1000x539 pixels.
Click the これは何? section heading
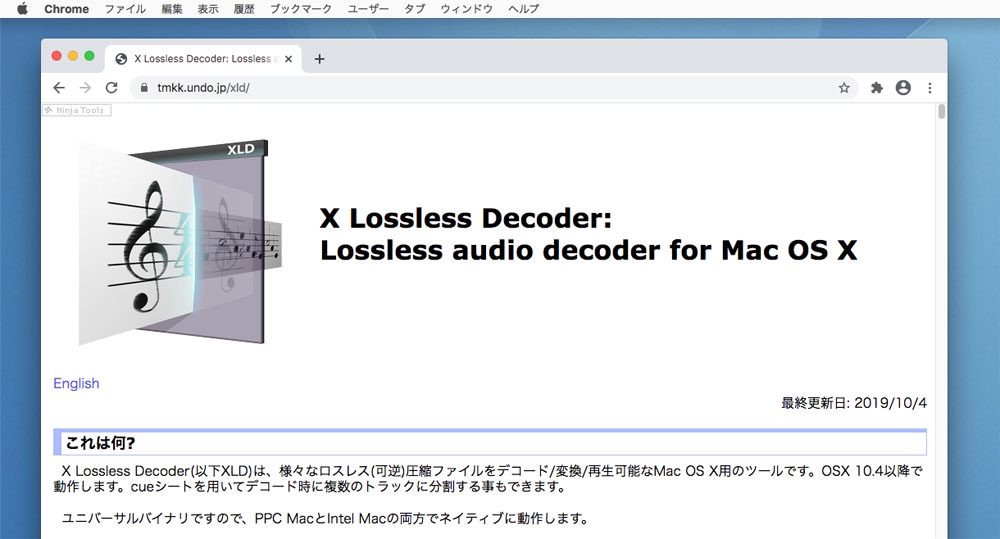coord(490,442)
